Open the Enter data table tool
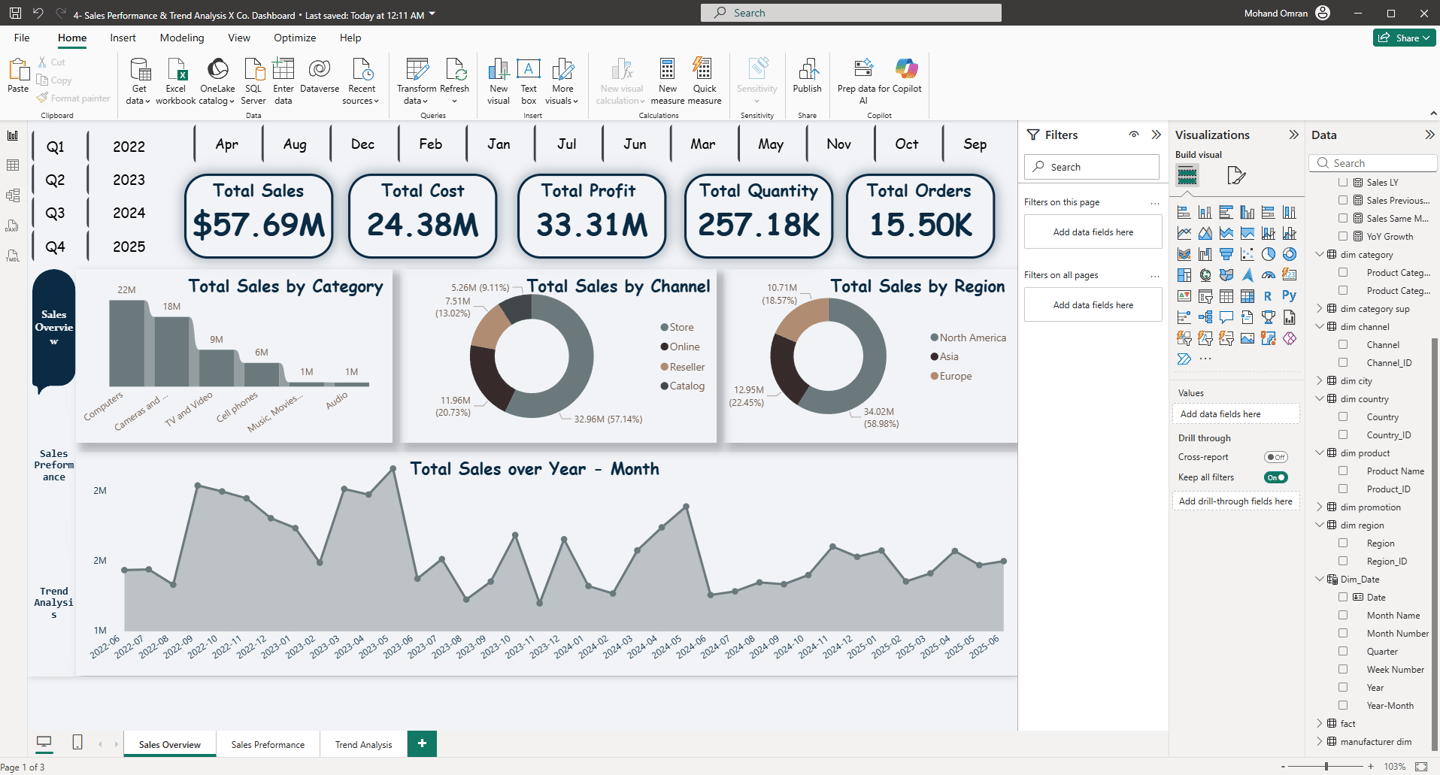Screen dimensions: 1440x775 pyautogui.click(x=284, y=81)
